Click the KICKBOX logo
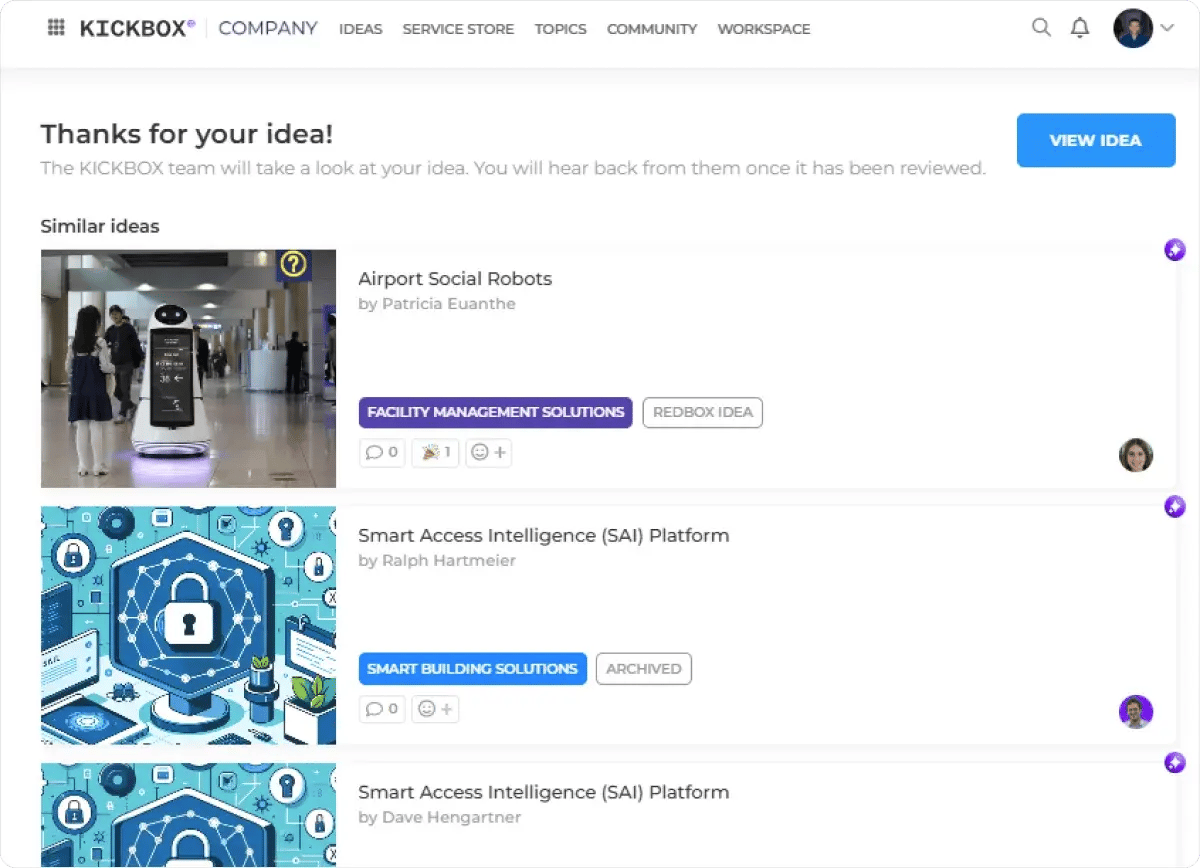Viewport: 1200px width, 868px height. [x=137, y=28]
